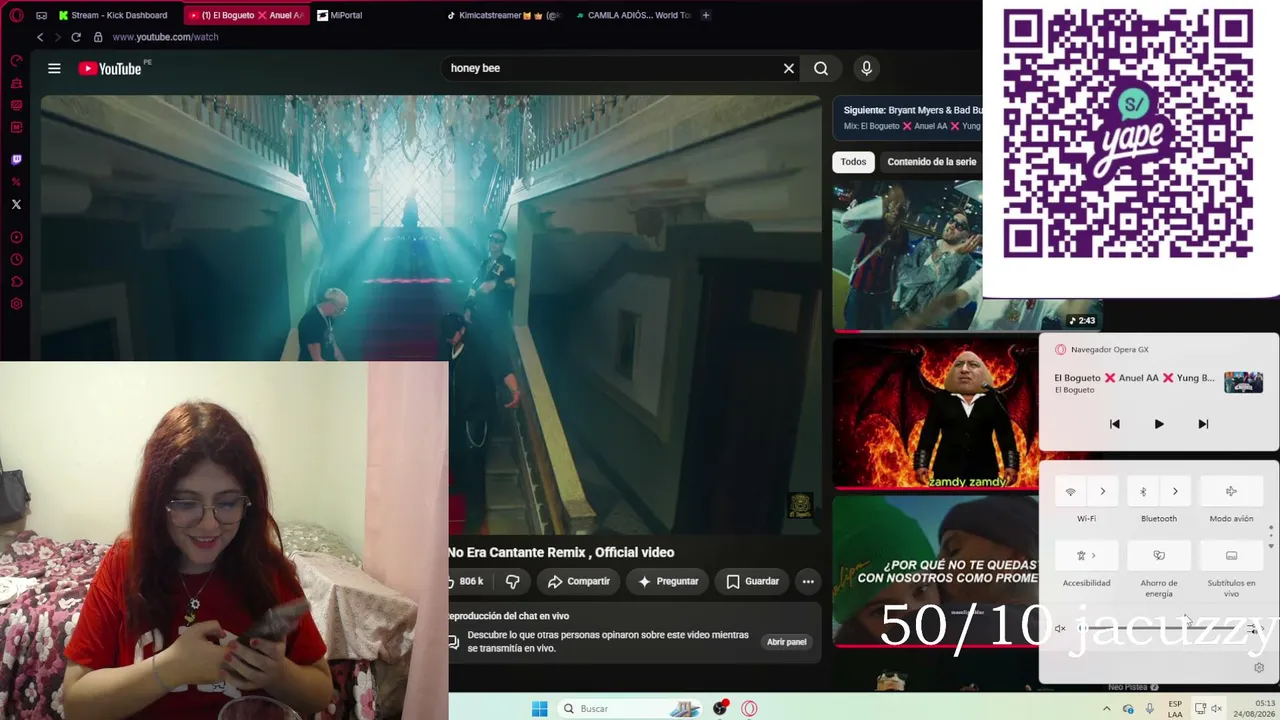
Task: Dislike the video with thumbs-down button
Action: (512, 581)
